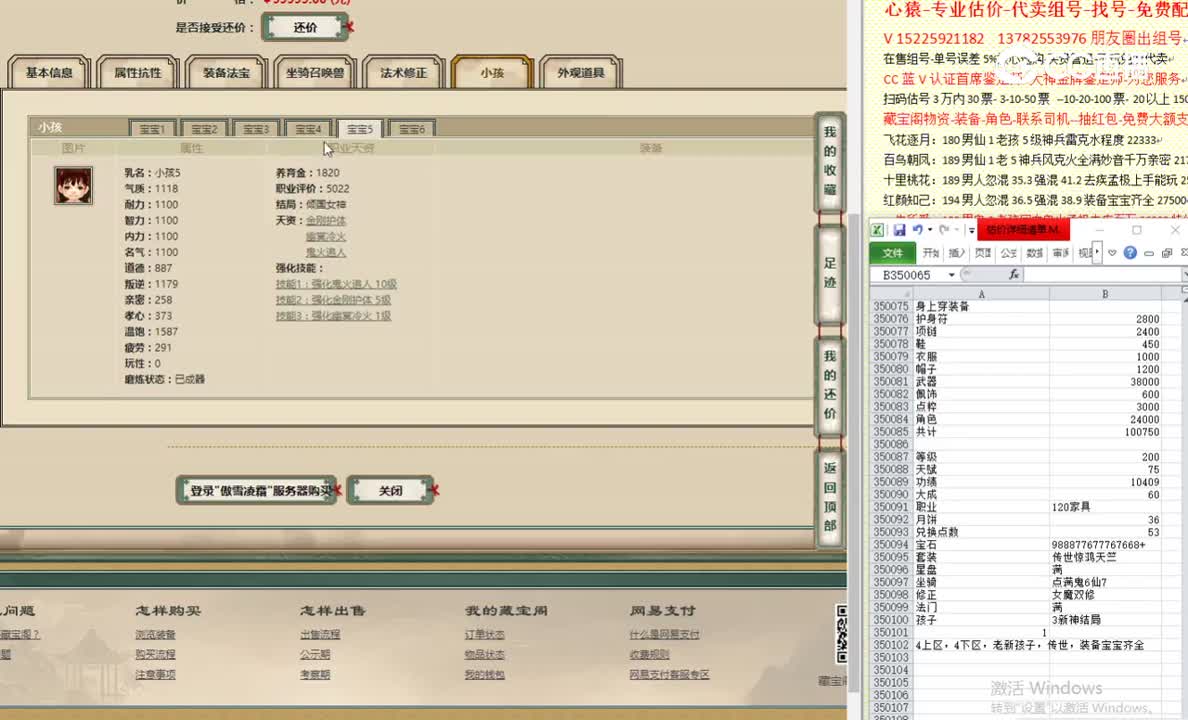Open the Name Box dropdown showing B350065
The height and width of the screenshot is (720, 1188).
pos(951,273)
